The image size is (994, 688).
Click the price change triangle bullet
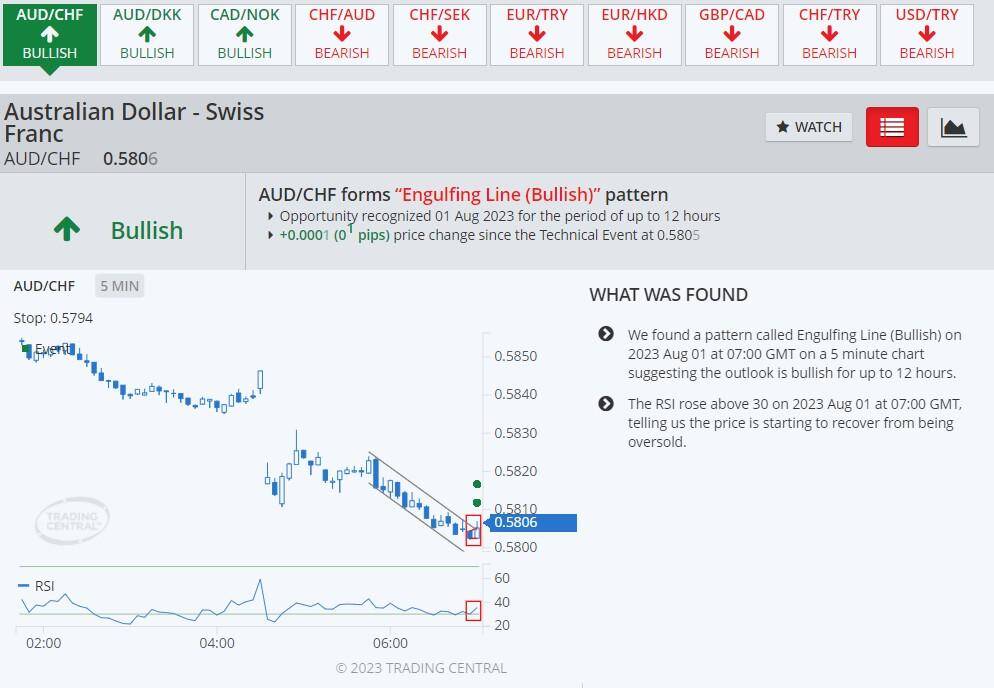(271, 235)
